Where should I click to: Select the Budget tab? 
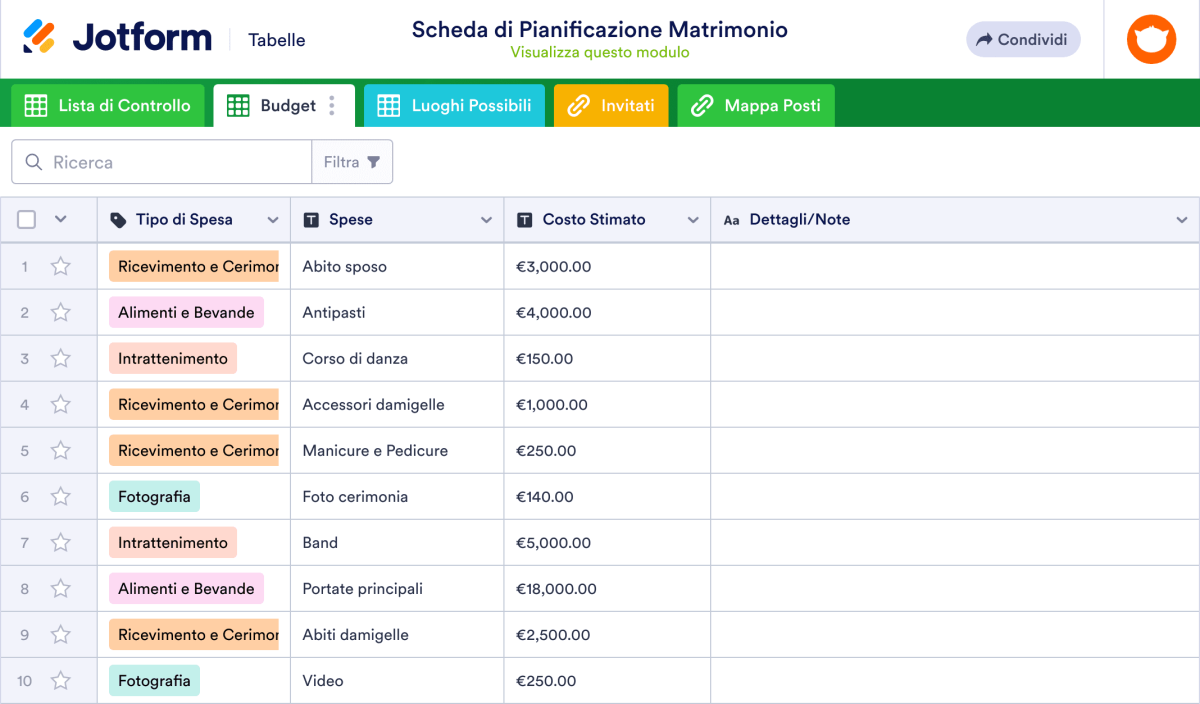284,105
